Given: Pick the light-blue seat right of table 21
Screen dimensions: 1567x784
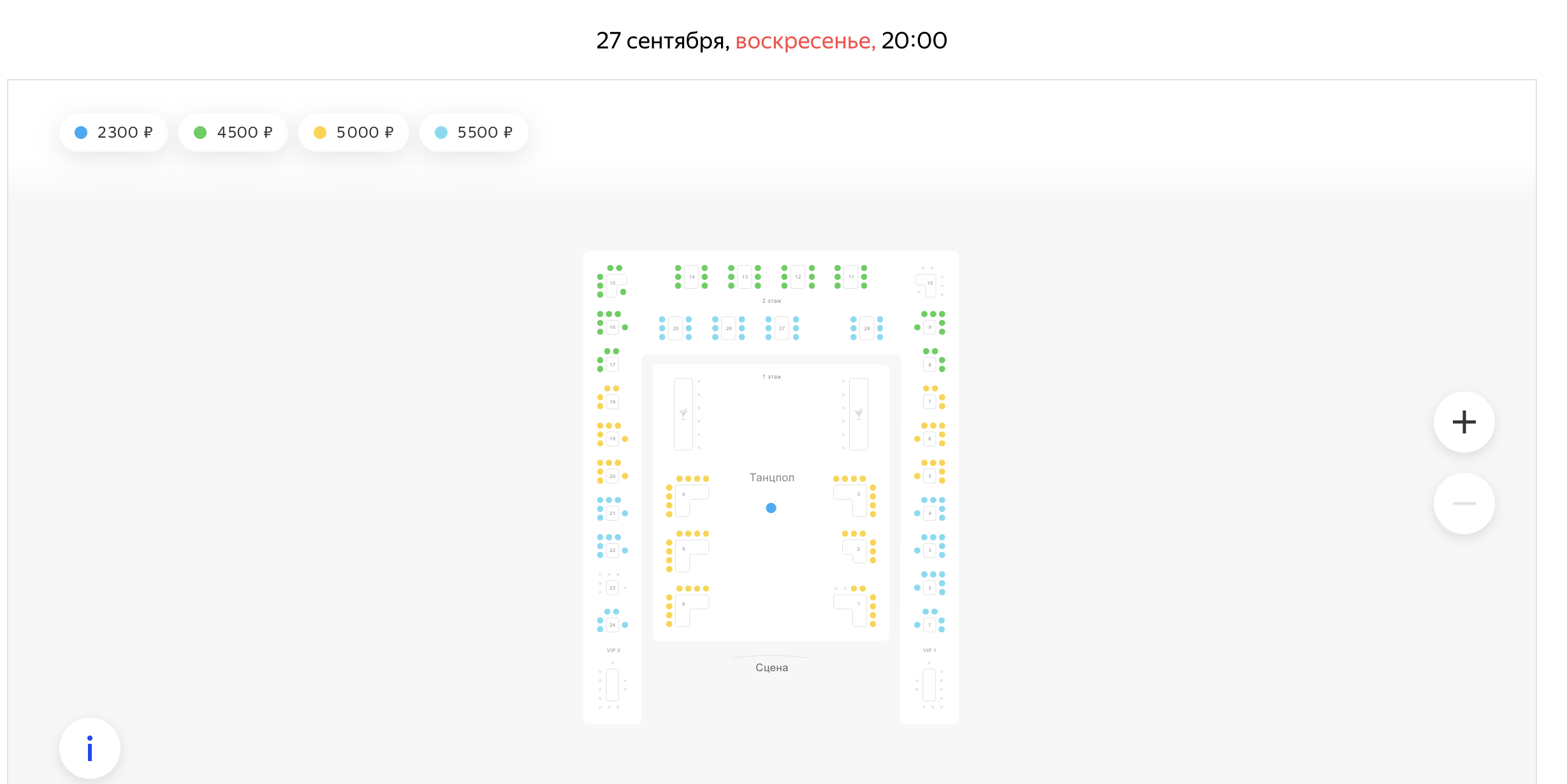Looking at the screenshot, I should pos(625,513).
